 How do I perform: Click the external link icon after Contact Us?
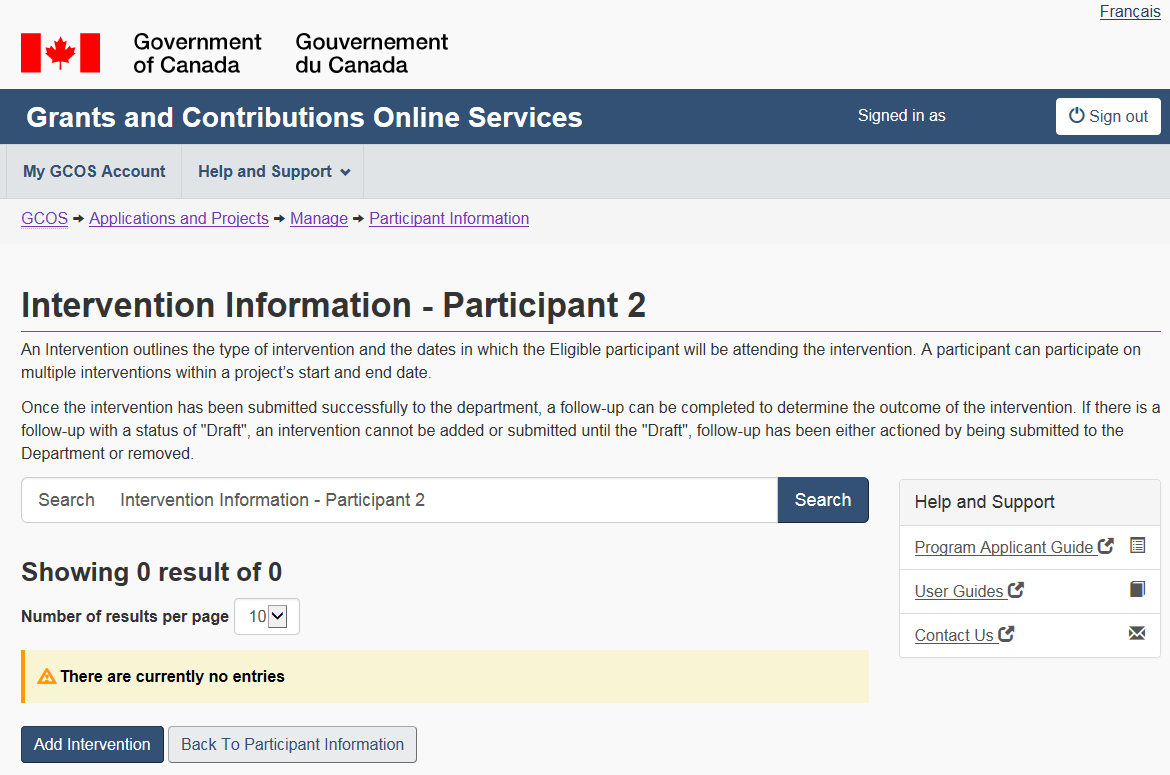(1007, 634)
